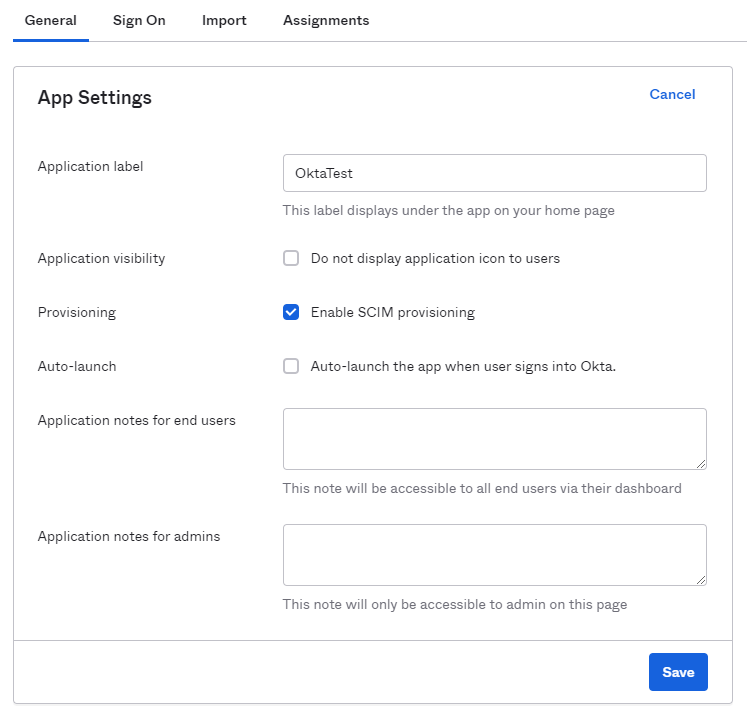The height and width of the screenshot is (717, 747).
Task: Go to the Assignments tab
Action: (x=326, y=20)
